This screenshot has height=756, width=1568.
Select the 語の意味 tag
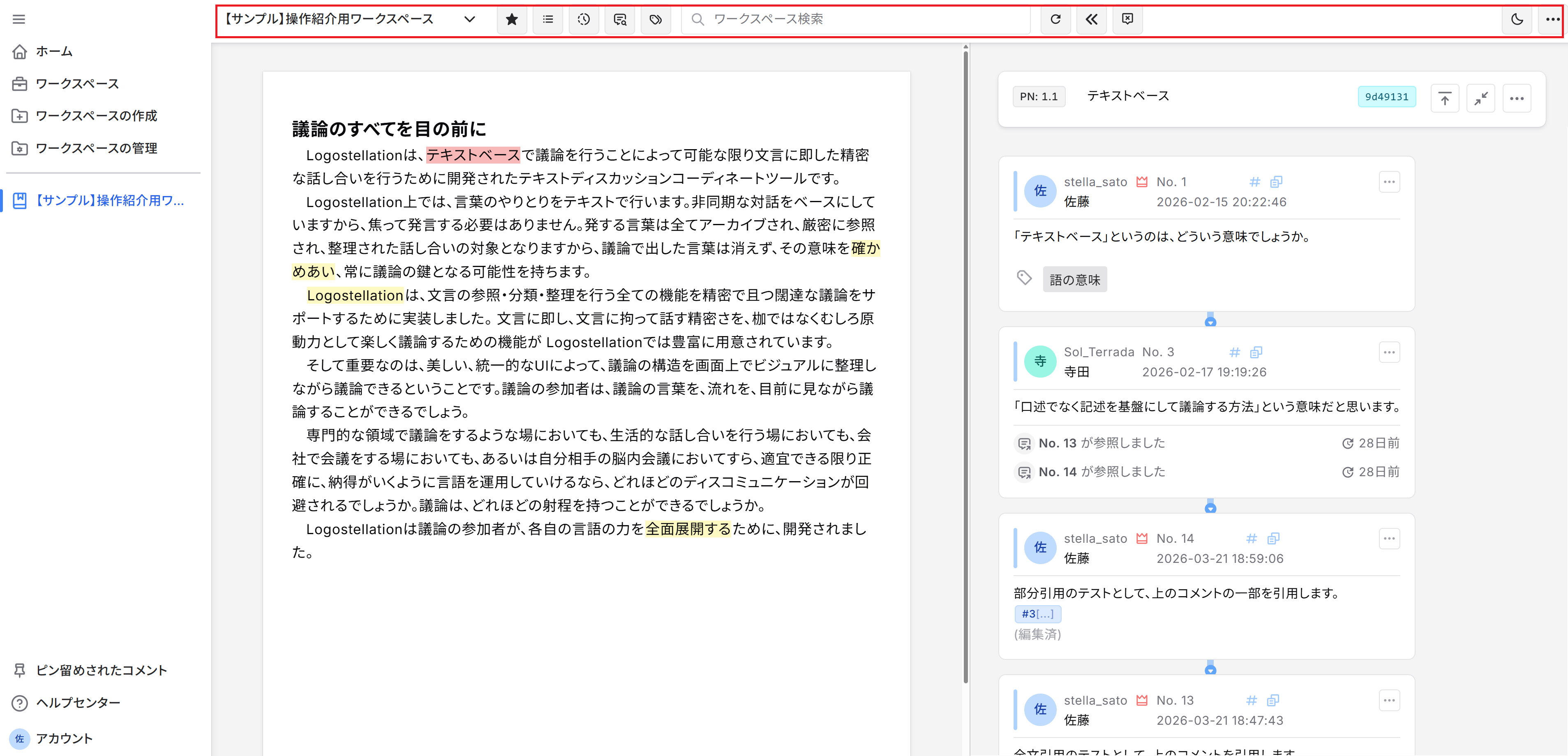click(1074, 279)
